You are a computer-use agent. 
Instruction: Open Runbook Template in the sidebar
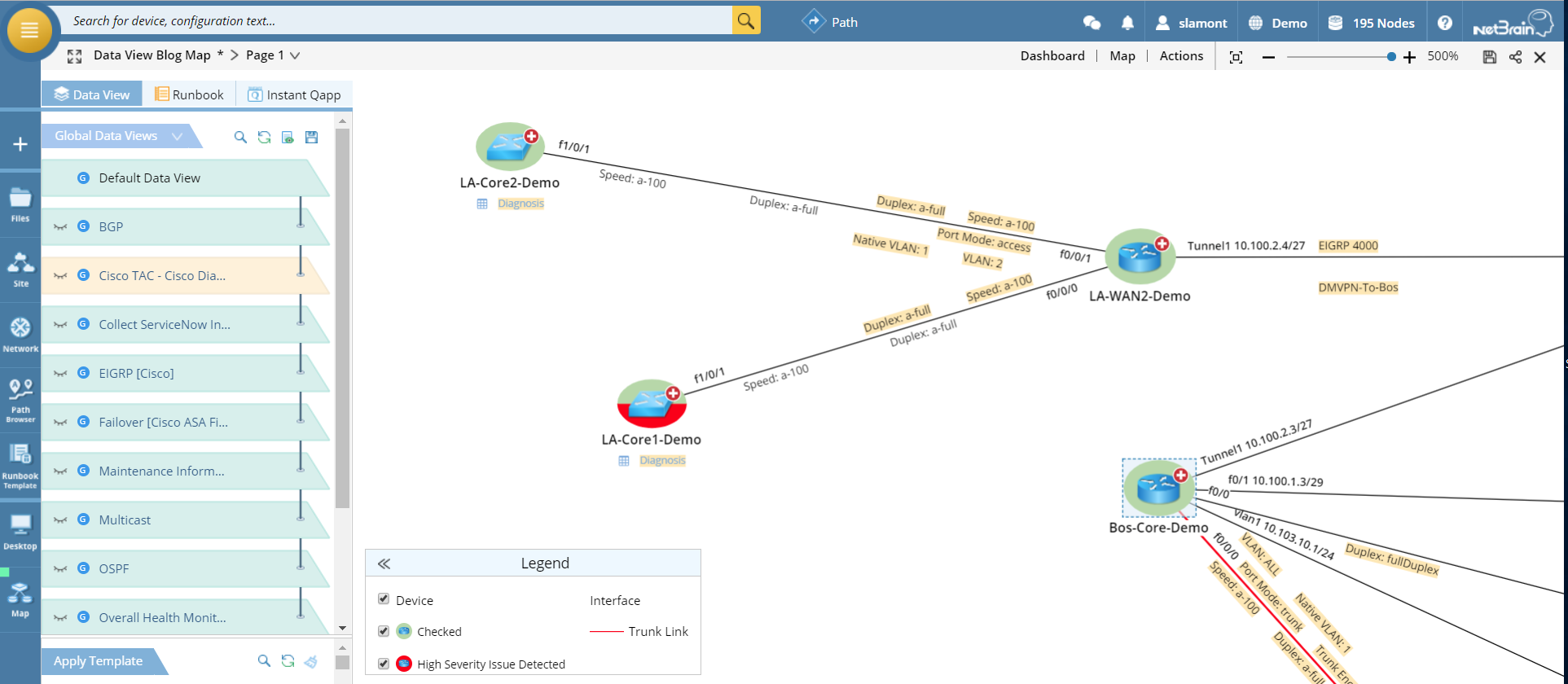click(x=20, y=467)
